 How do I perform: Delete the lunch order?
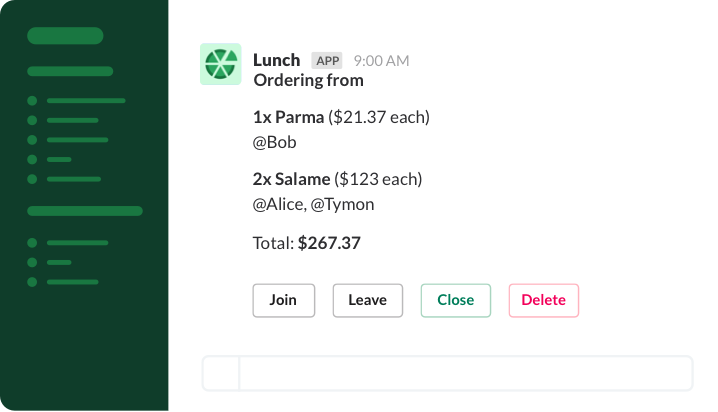pyautogui.click(x=543, y=300)
